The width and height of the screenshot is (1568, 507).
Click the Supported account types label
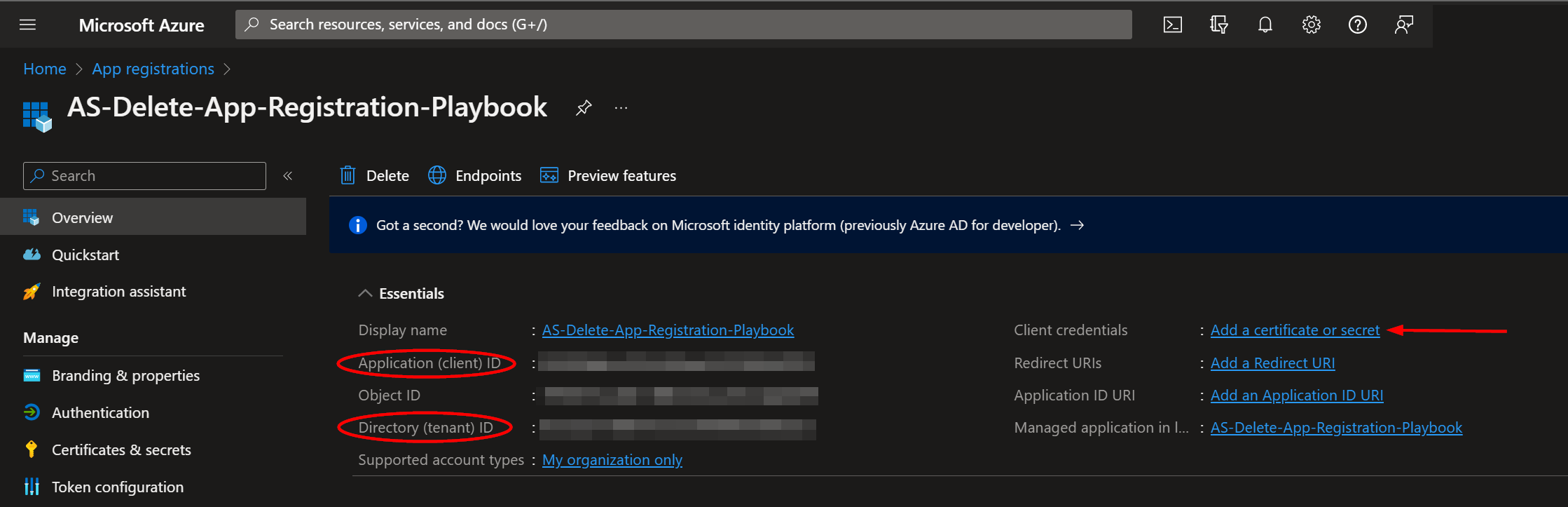[441, 460]
